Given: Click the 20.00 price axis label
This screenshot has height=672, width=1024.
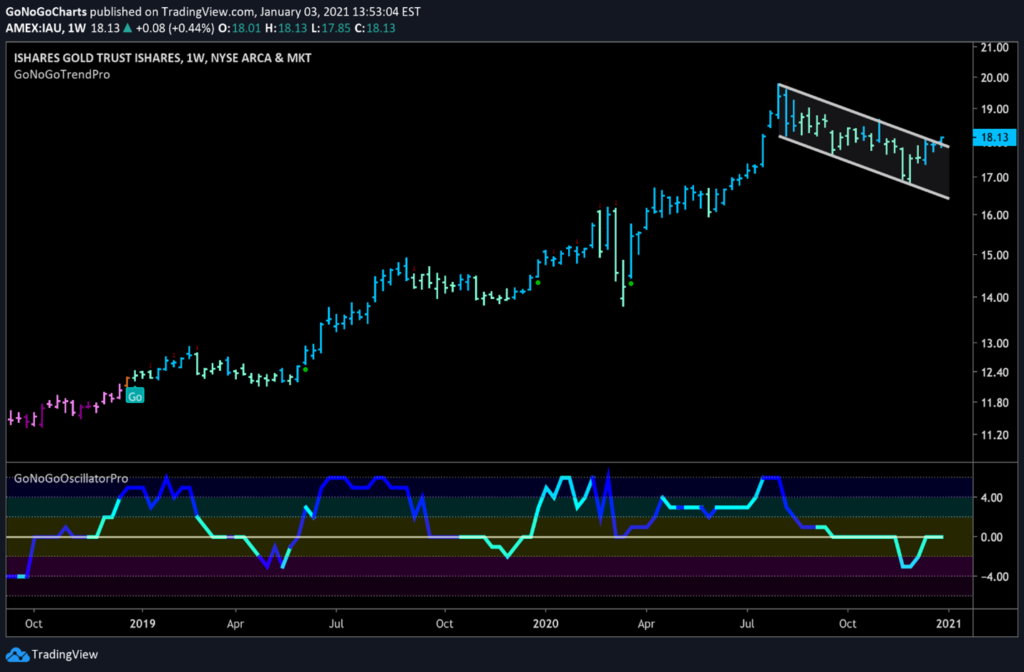Looking at the screenshot, I should [x=995, y=78].
